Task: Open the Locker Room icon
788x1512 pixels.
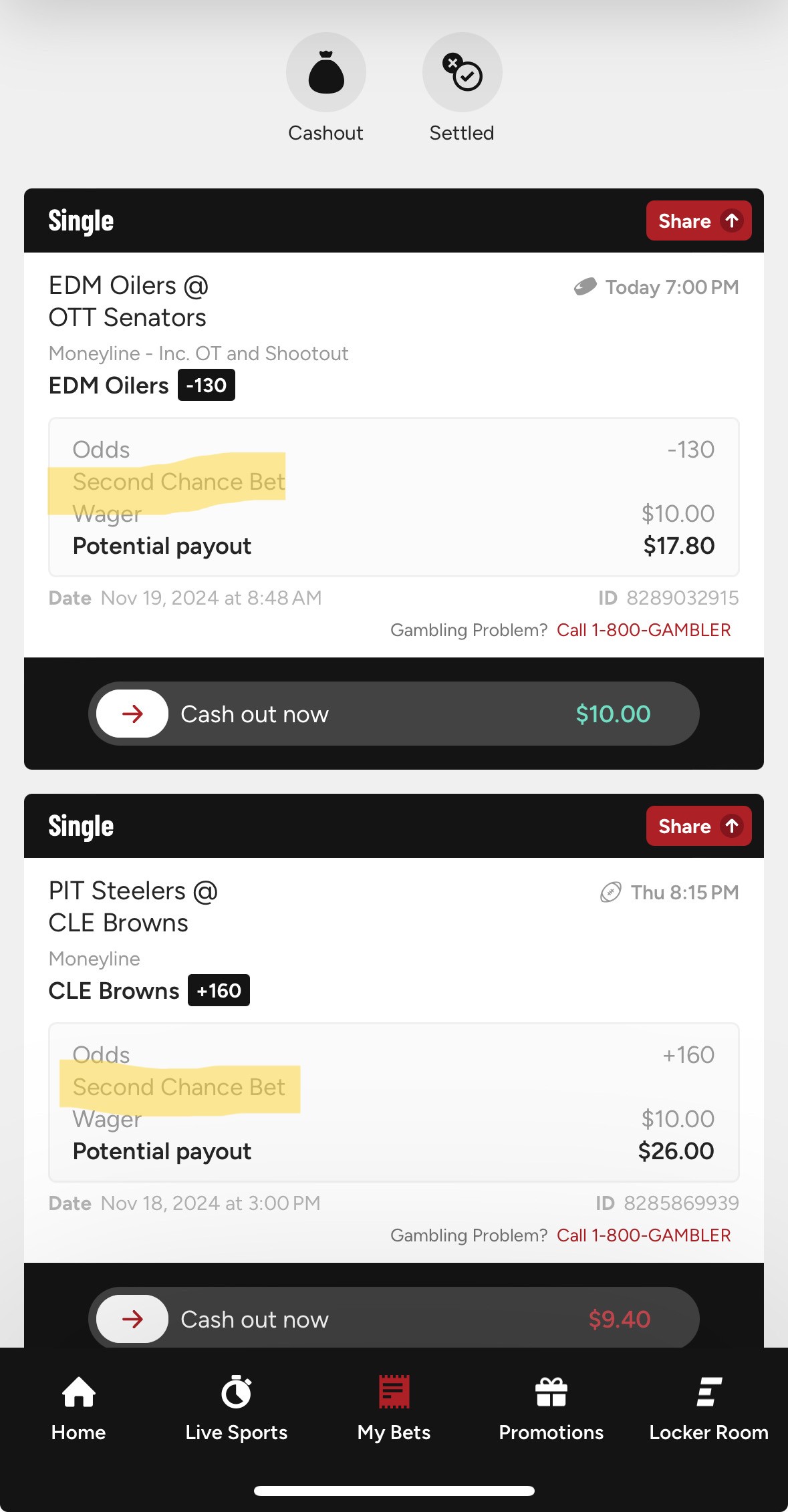Action: 708,1393
